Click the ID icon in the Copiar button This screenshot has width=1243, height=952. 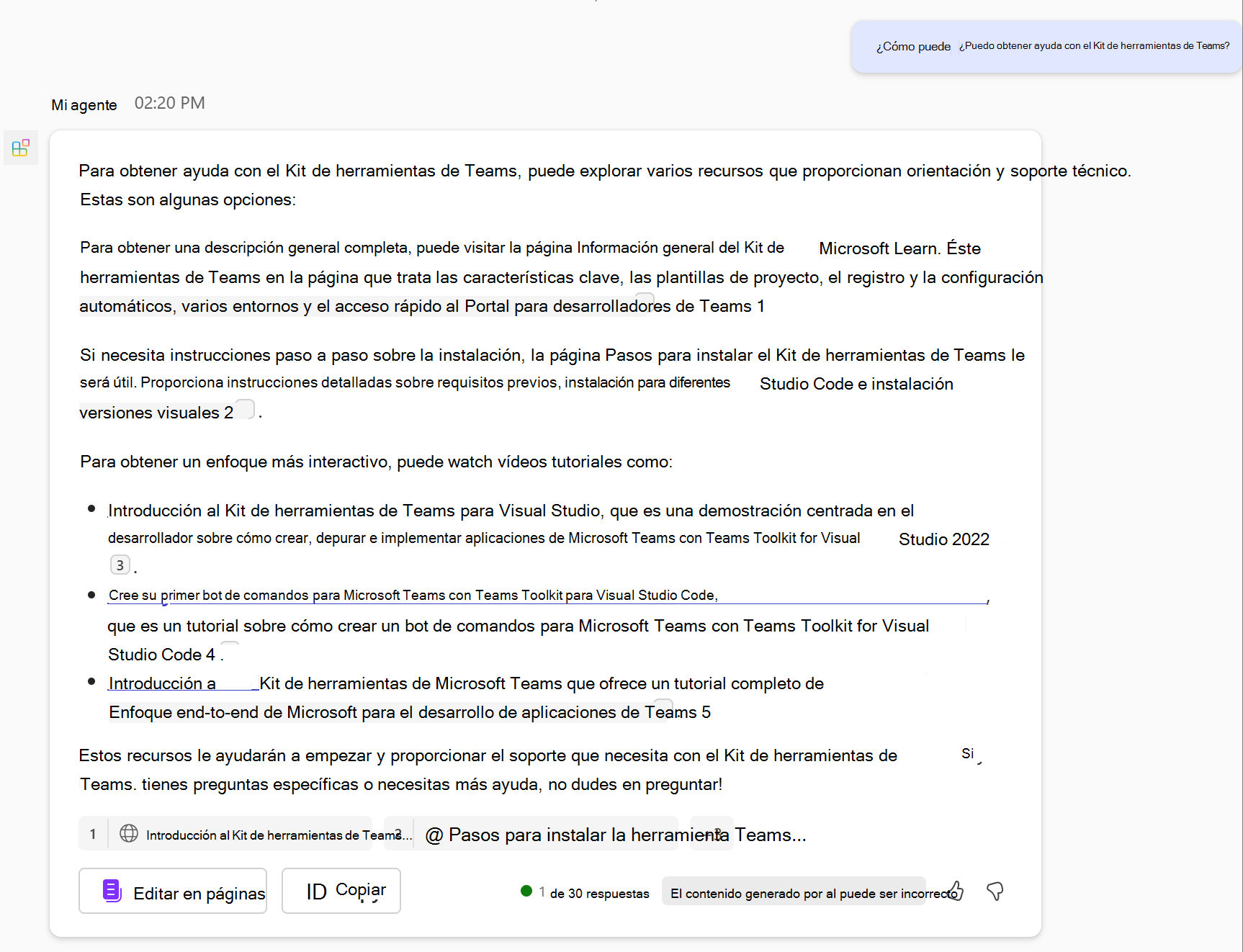click(x=317, y=892)
